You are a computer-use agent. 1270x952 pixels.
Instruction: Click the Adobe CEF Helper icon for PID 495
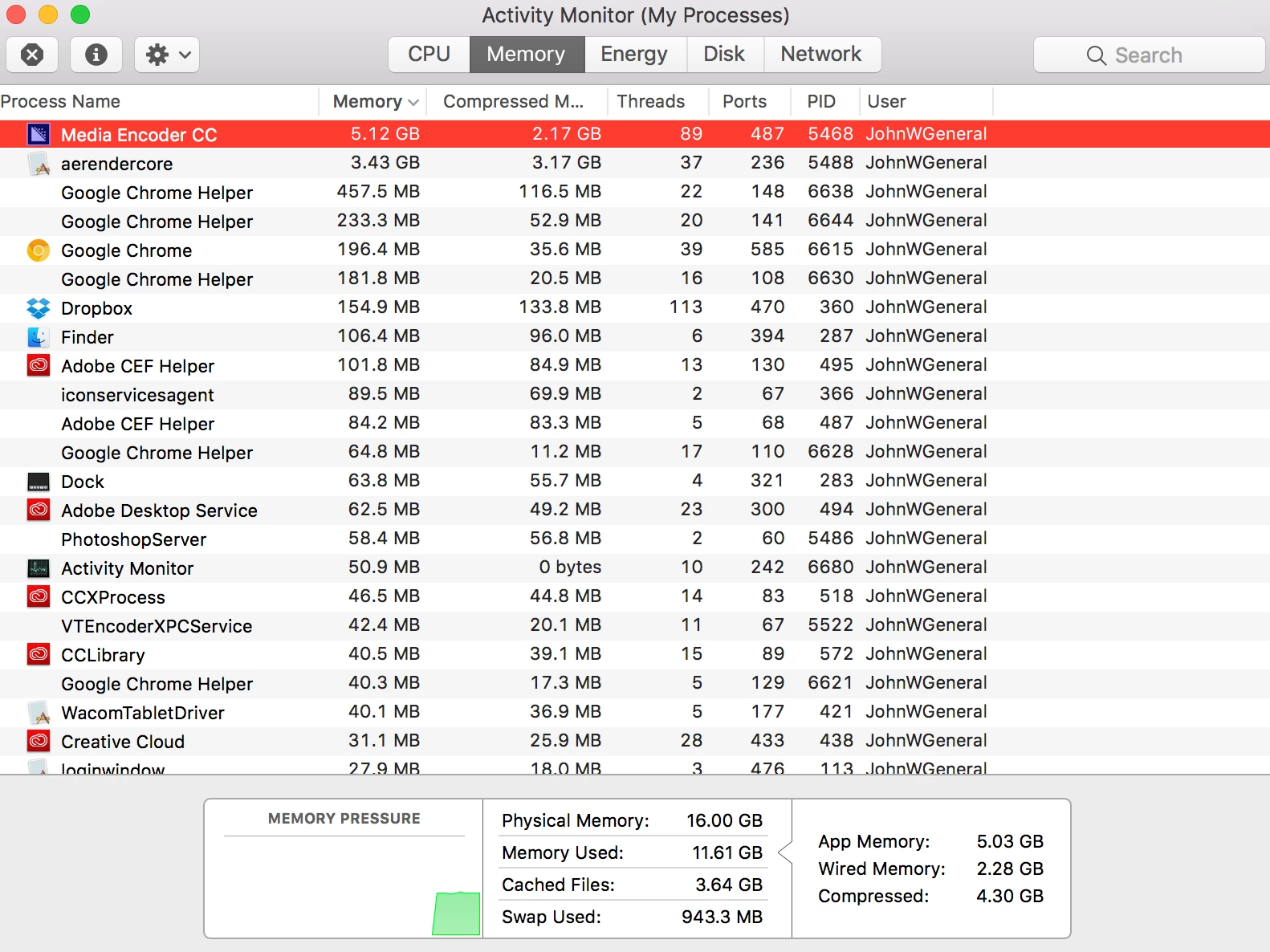pyautogui.click(x=39, y=366)
